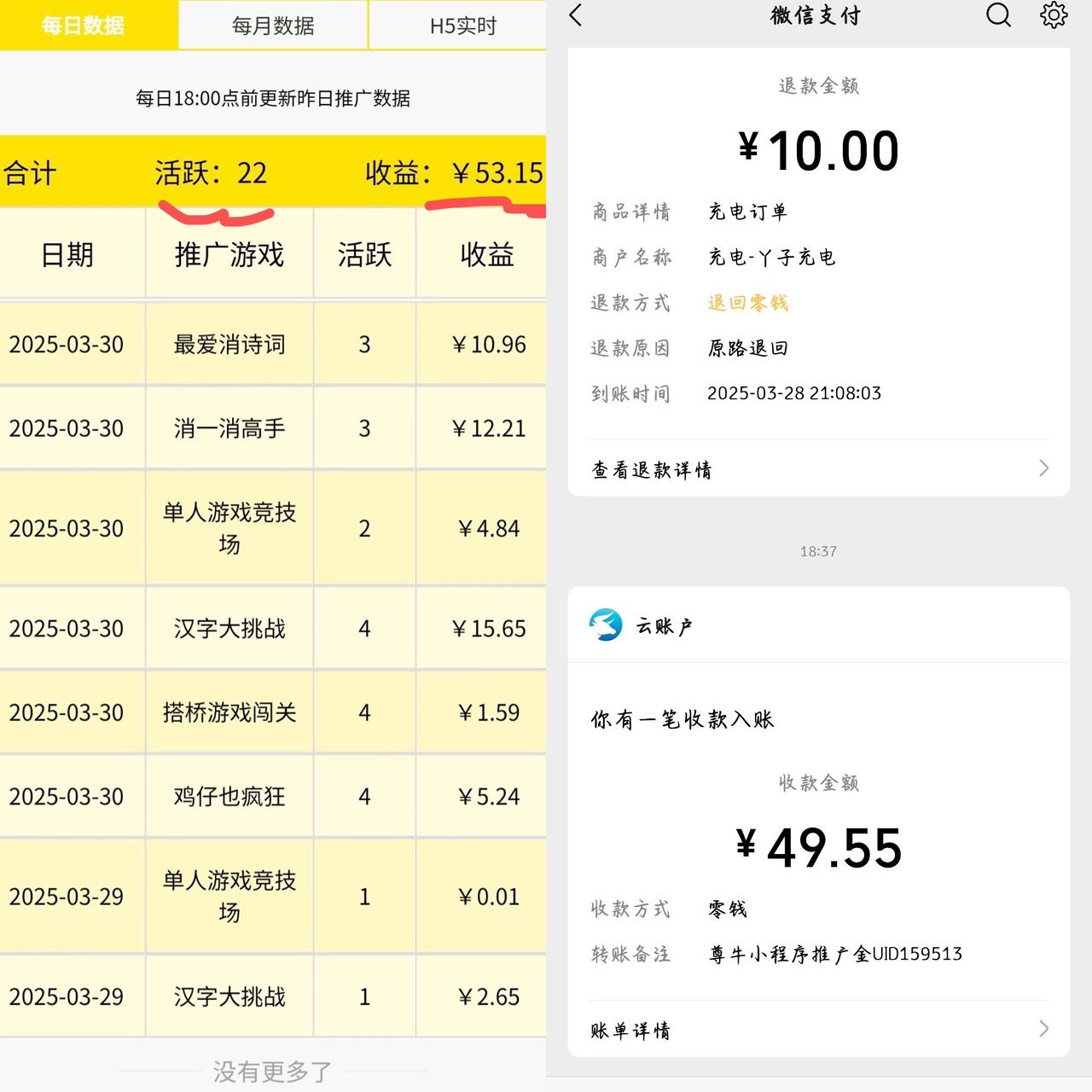Open search in WeChat Pay header

[998, 15]
